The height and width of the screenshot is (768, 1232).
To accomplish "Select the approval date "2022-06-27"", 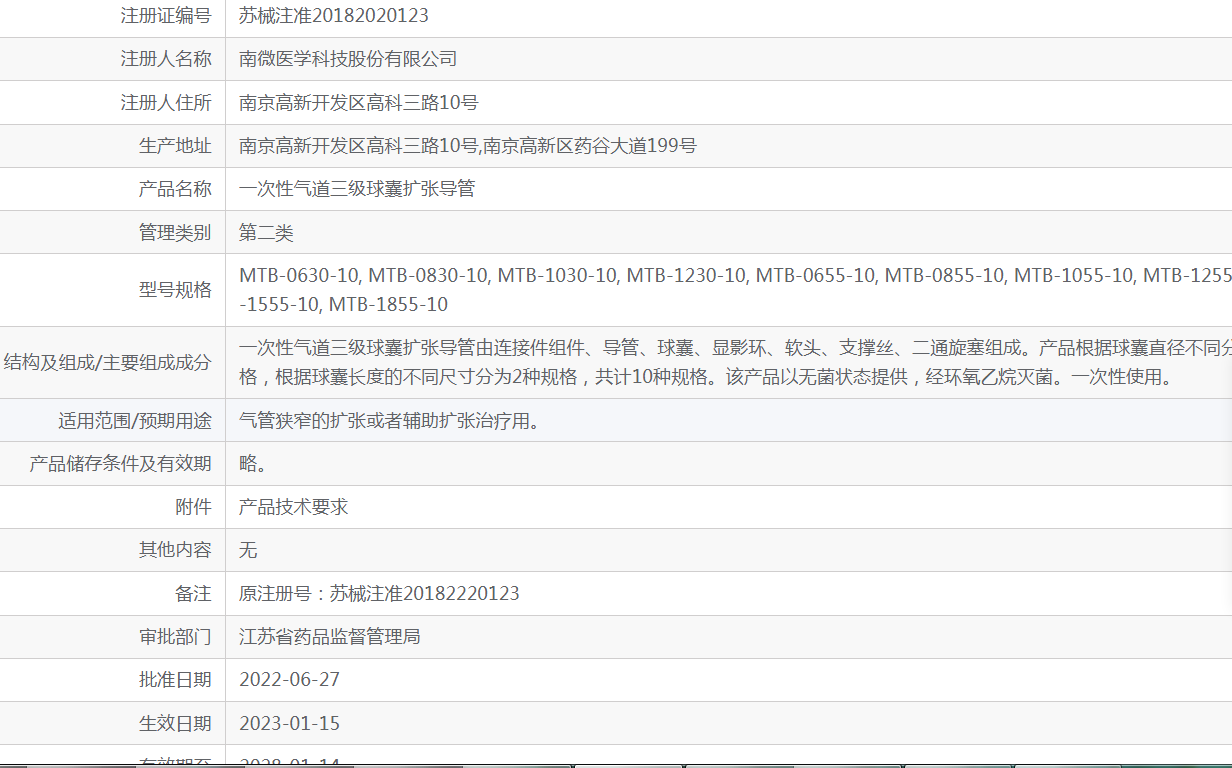I will [x=290, y=680].
